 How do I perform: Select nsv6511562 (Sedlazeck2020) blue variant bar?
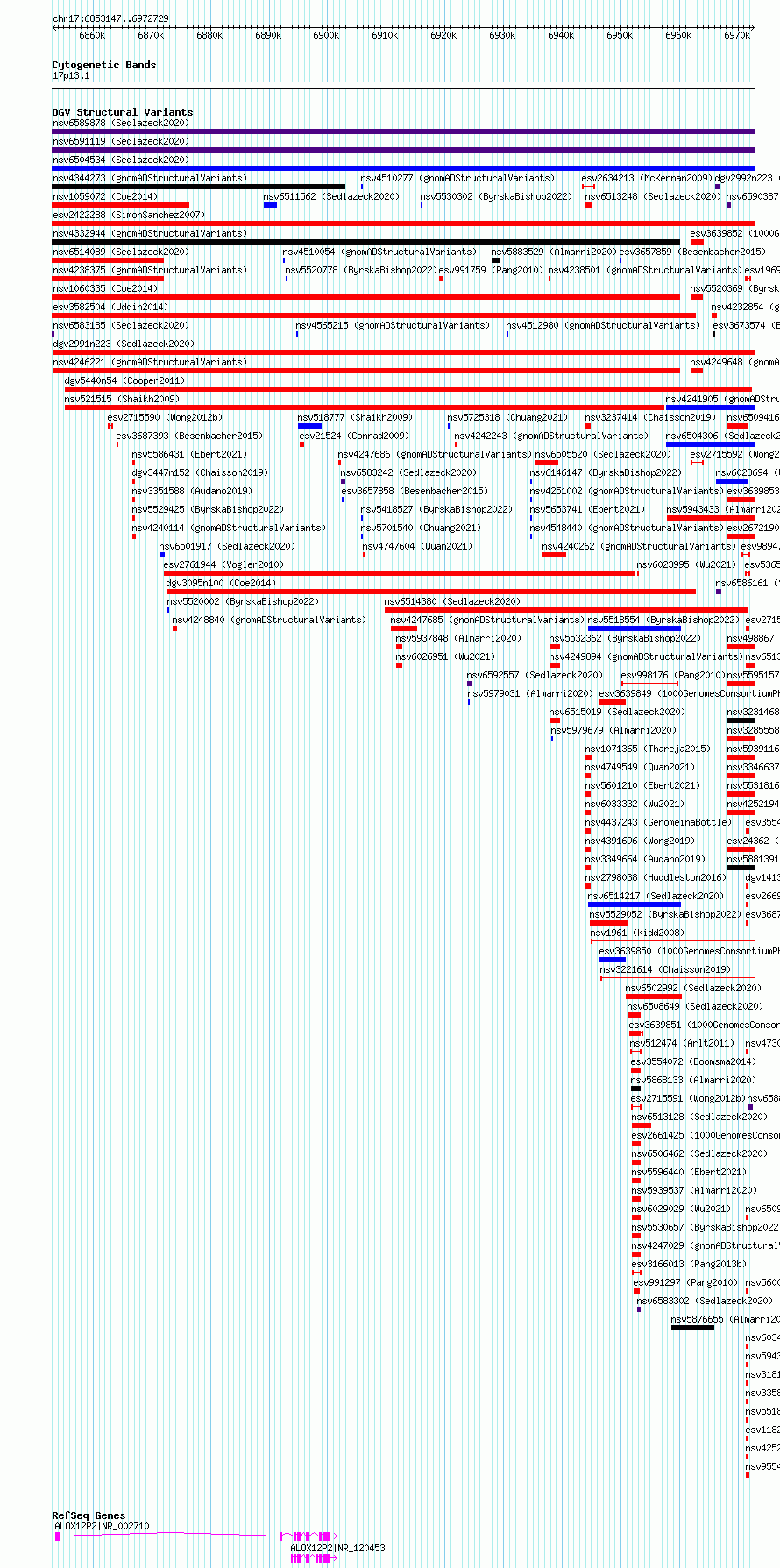tap(270, 205)
